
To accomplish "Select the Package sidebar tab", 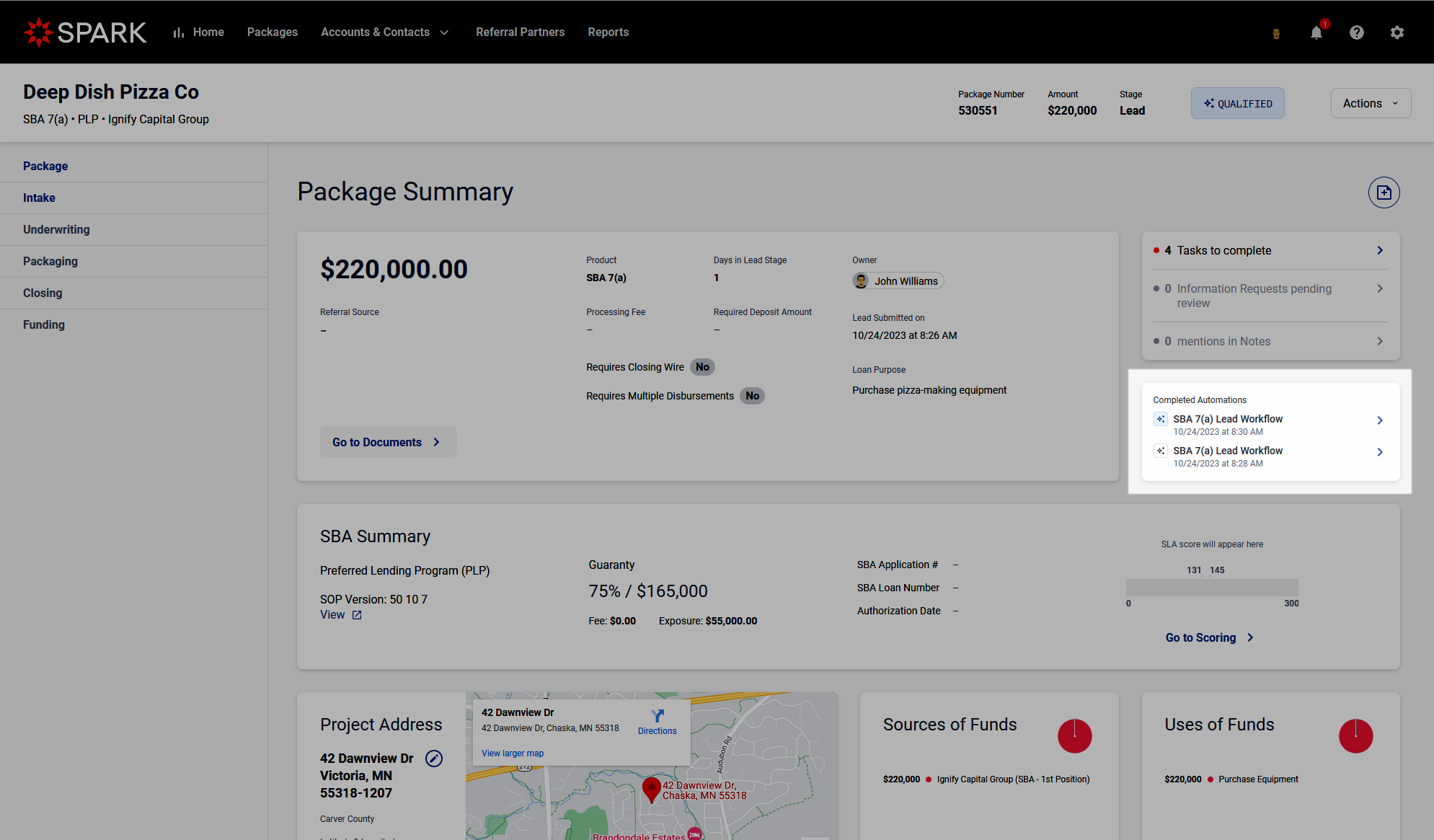I will click(134, 166).
